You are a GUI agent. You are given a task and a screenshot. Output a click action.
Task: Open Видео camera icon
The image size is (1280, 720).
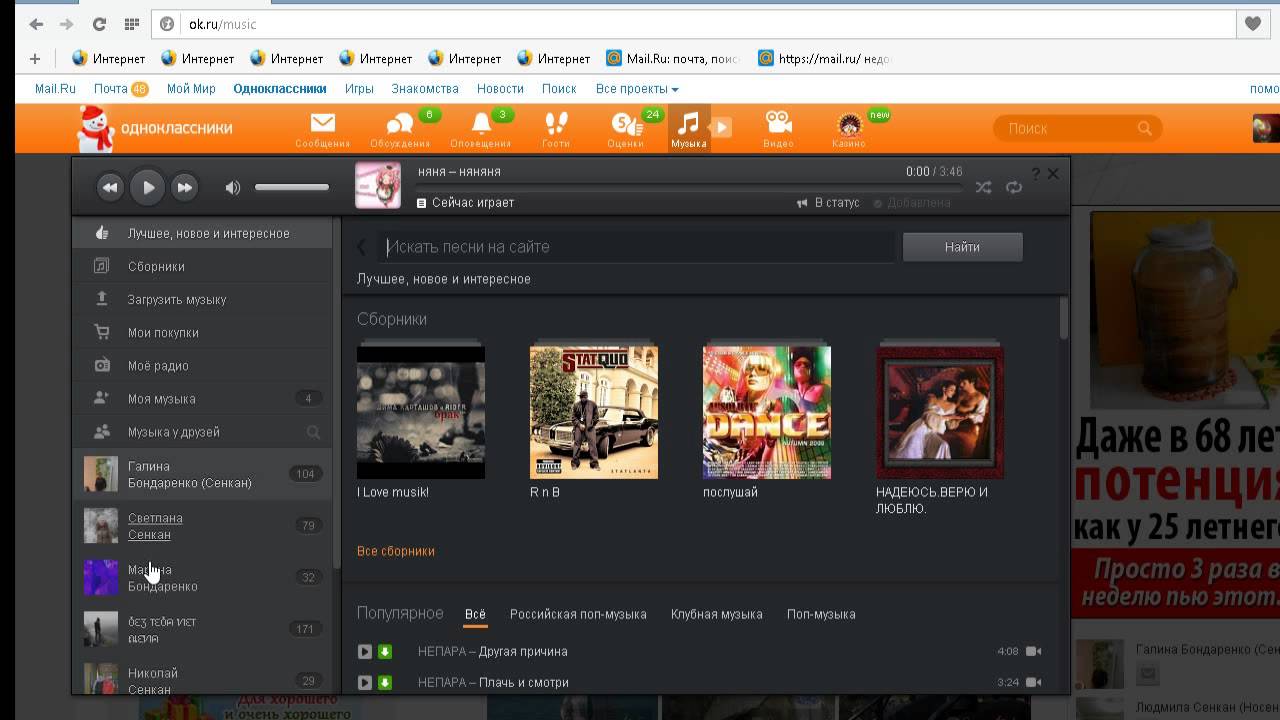click(x=778, y=122)
